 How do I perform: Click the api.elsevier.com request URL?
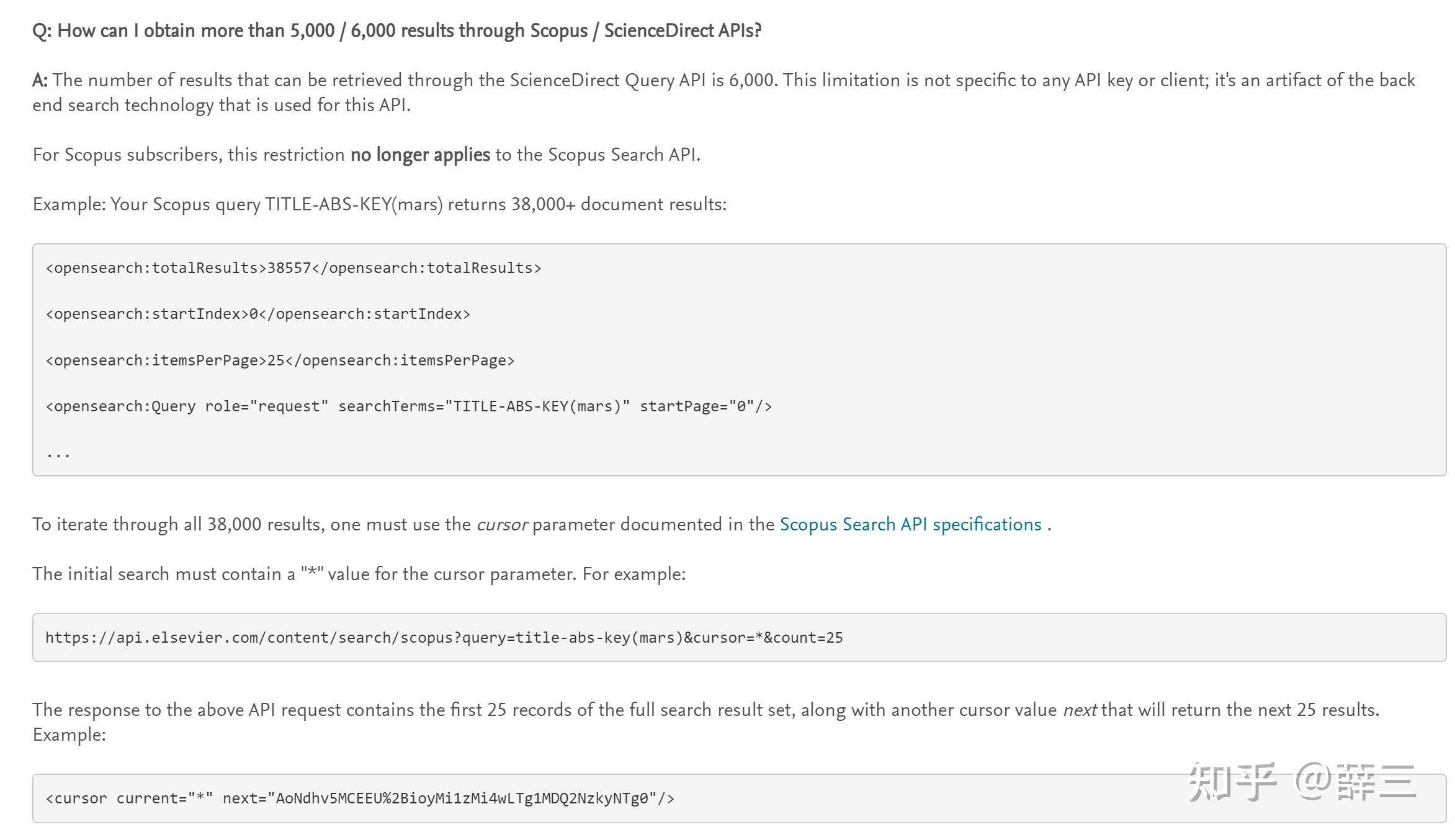pyautogui.click(x=444, y=638)
